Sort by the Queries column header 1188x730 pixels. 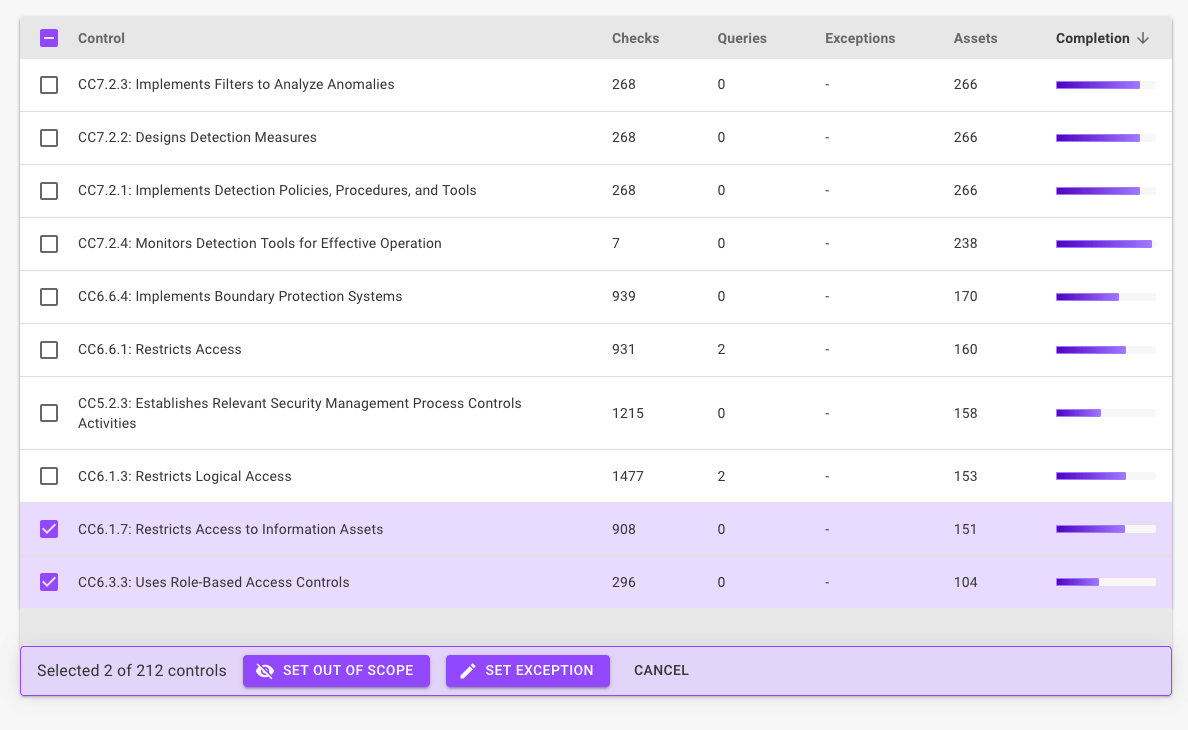(742, 38)
